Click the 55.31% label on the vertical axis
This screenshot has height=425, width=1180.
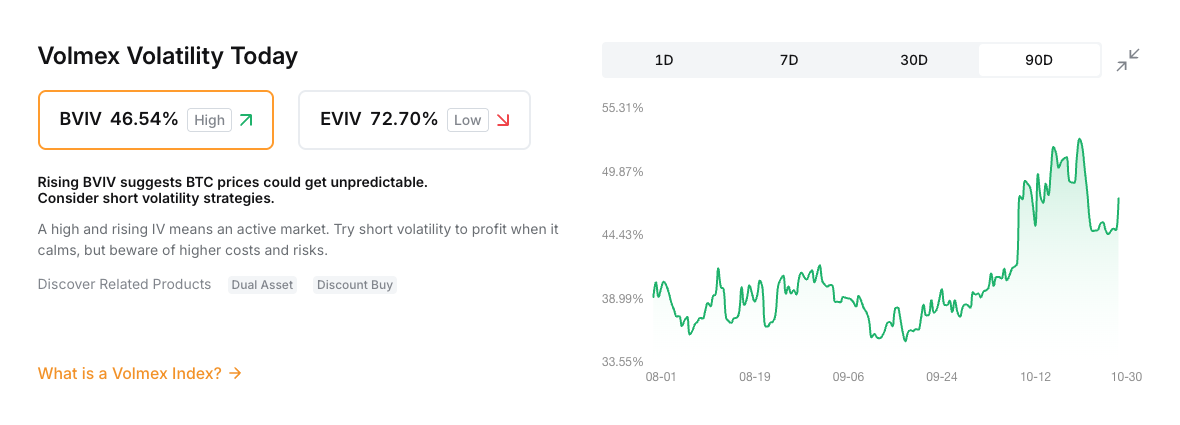(x=622, y=107)
